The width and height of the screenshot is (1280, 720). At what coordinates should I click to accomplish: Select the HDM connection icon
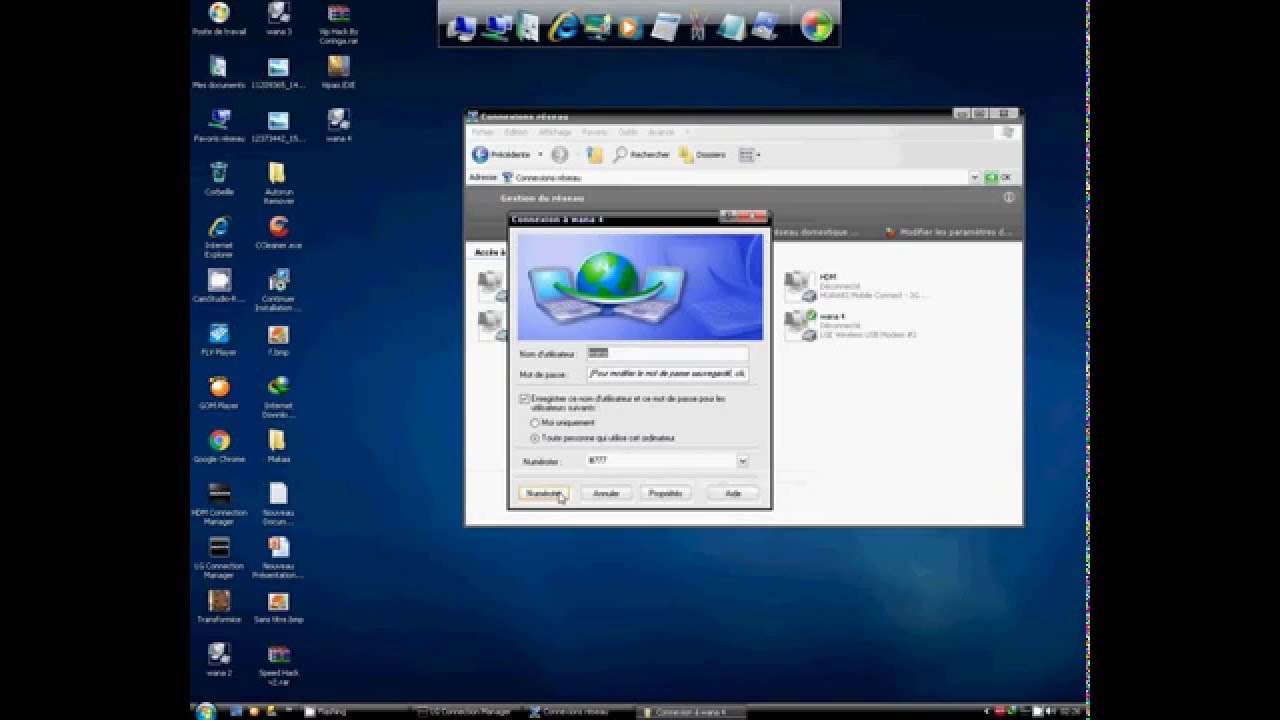click(799, 285)
